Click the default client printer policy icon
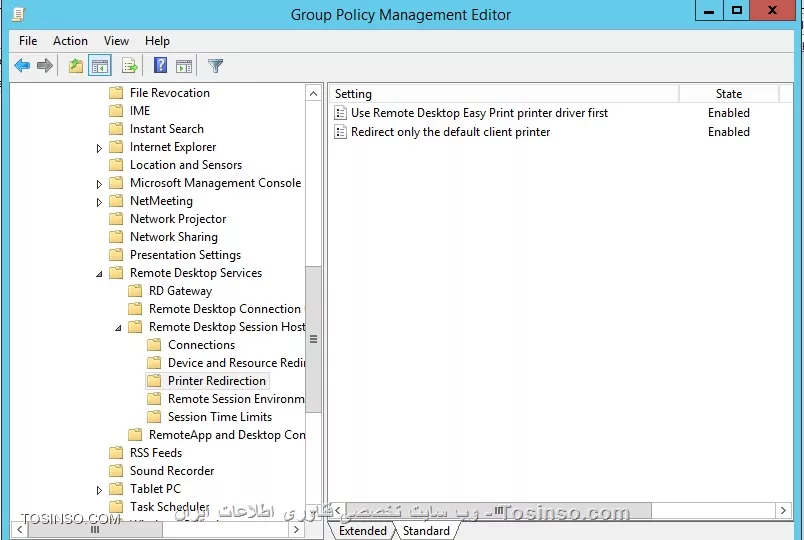804x540 pixels. [x=340, y=132]
